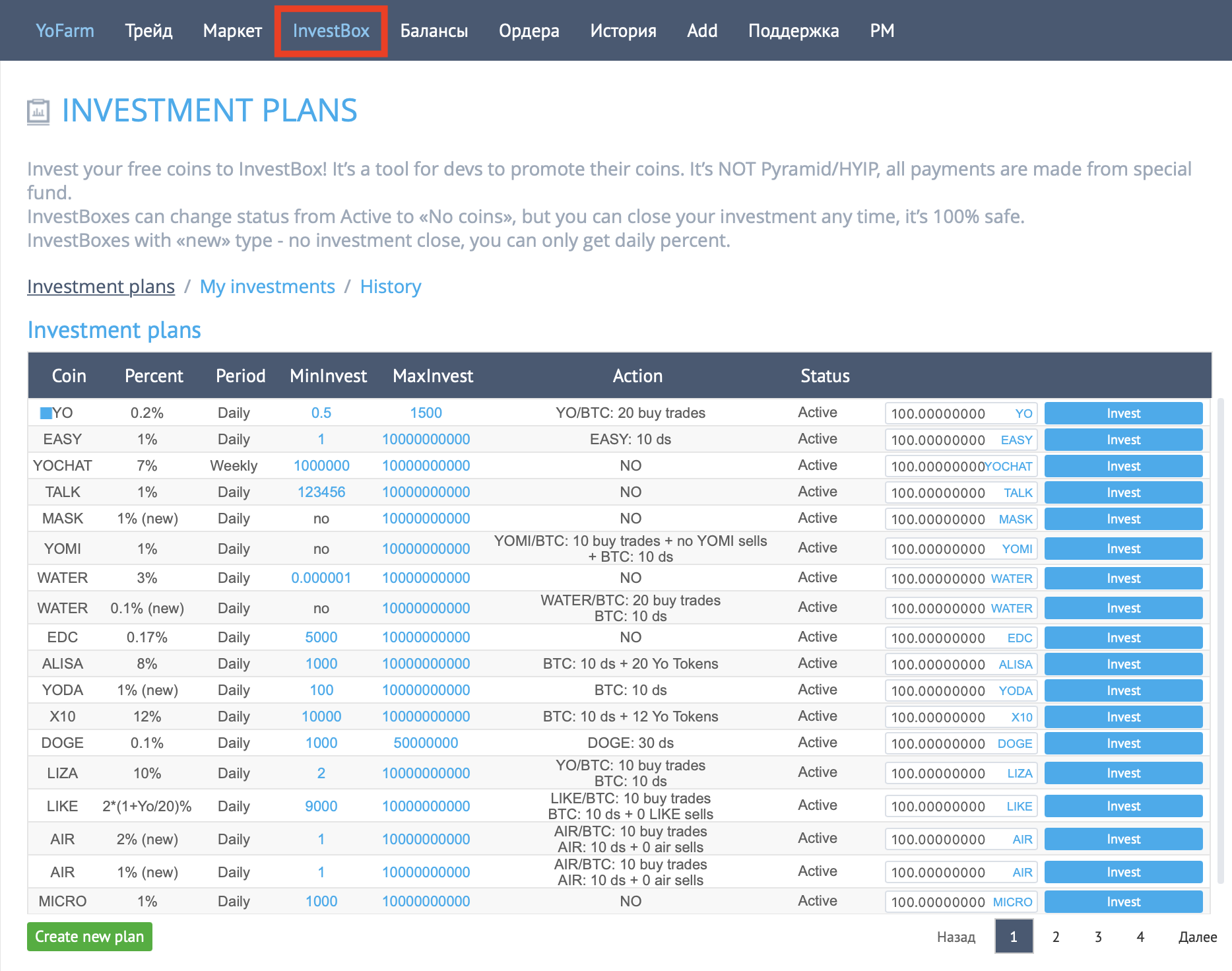Click LIKE MinInvest value 9000
Image resolution: width=1232 pixels, height=971 pixels.
[x=321, y=806]
